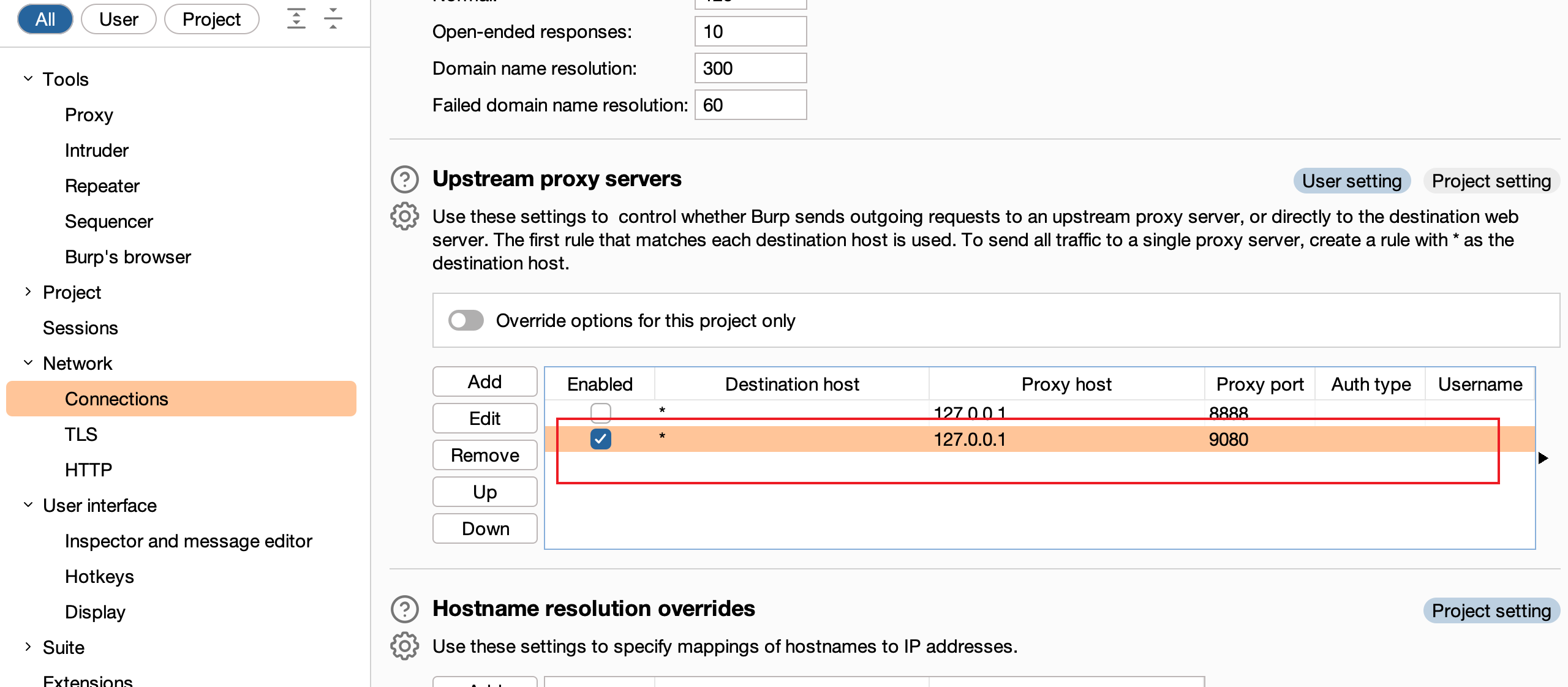
Task: Expand the Project tree section
Action: point(28,292)
